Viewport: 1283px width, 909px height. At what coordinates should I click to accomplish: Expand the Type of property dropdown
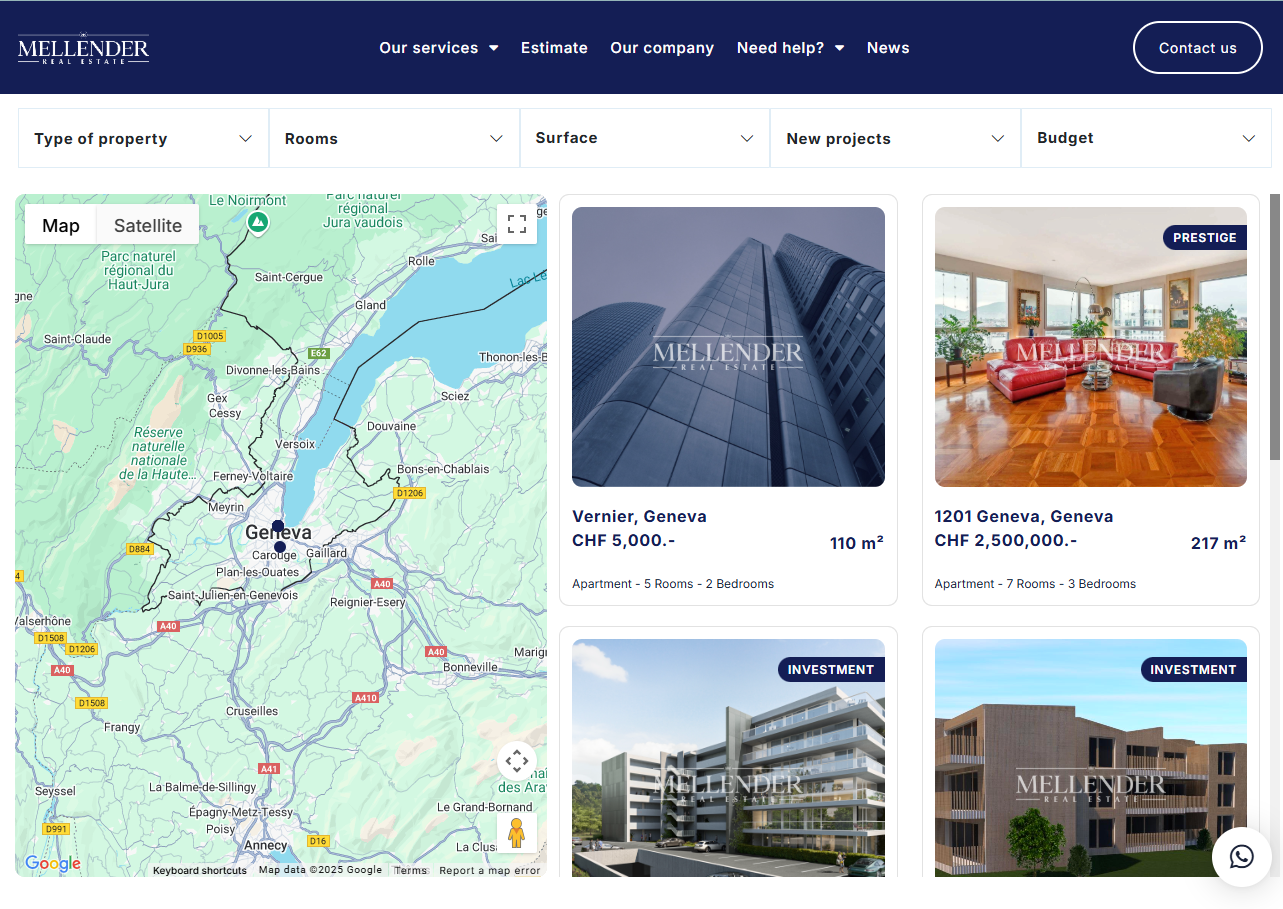tap(143, 138)
